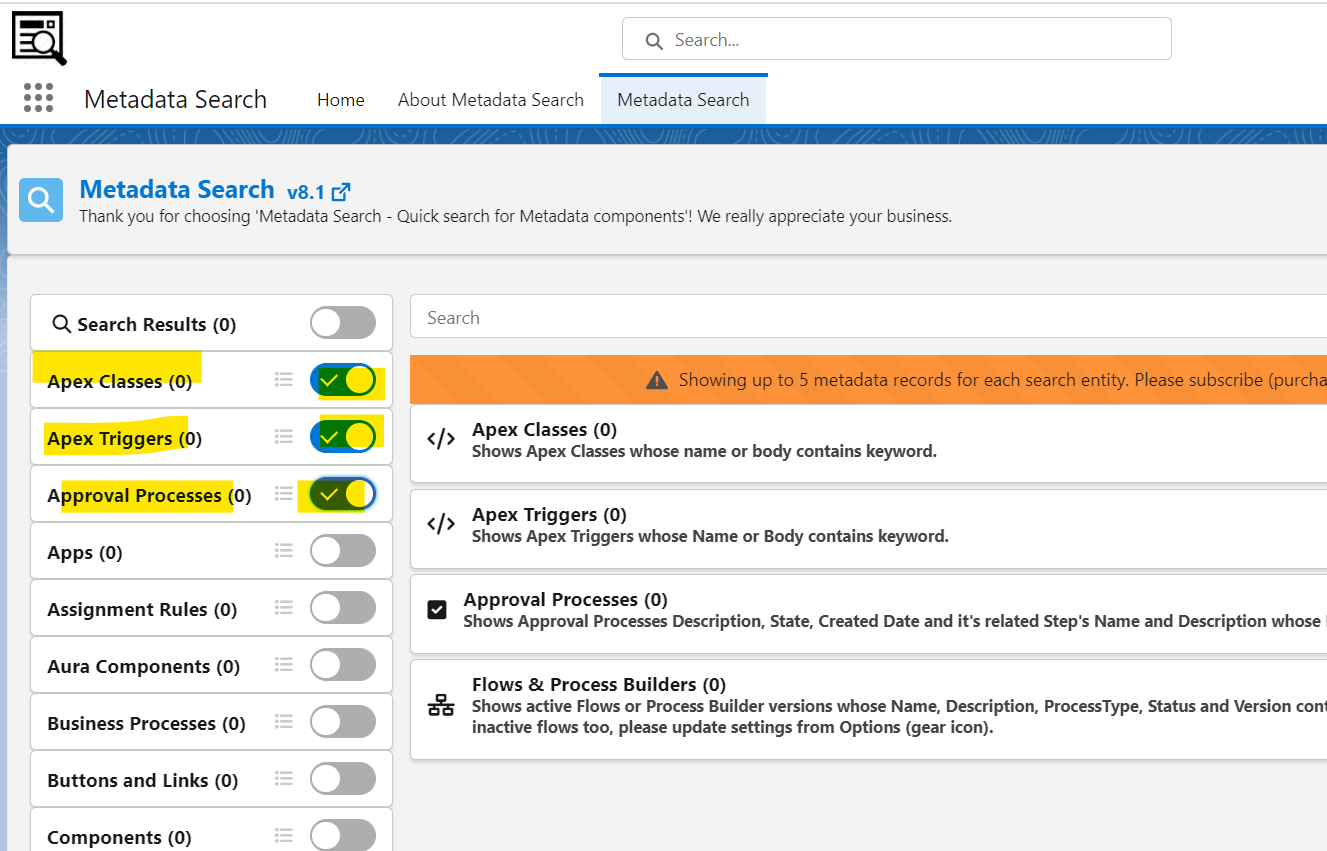Screen dimensions: 1327x851
Task: Click the list icon beside Apex Classes
Action: pyautogui.click(x=284, y=379)
